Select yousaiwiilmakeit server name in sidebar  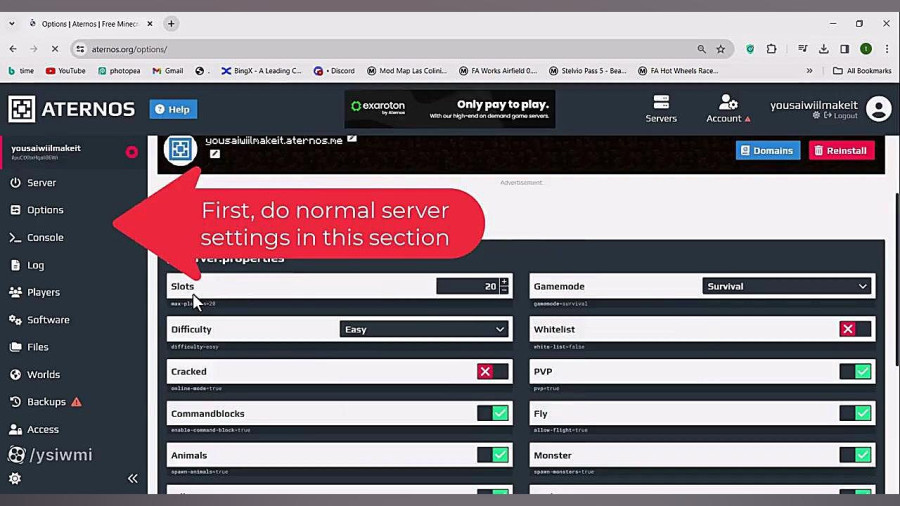[x=46, y=148]
